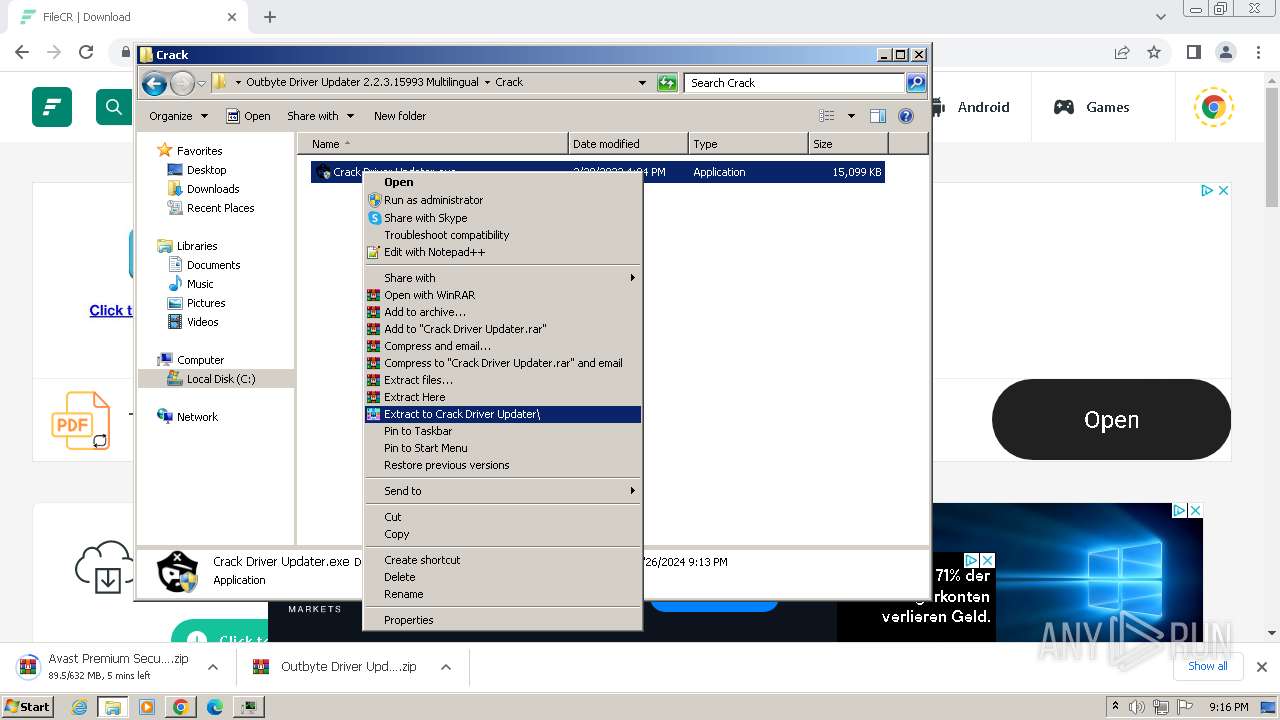Click the Search Crack magnifier icon
Viewport: 1280px width, 720px height.
(x=915, y=83)
